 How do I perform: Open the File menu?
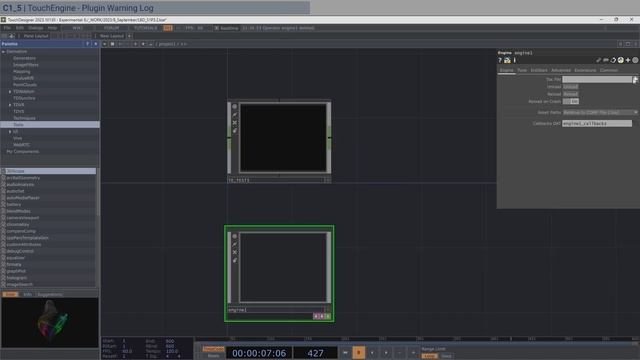pos(7,28)
